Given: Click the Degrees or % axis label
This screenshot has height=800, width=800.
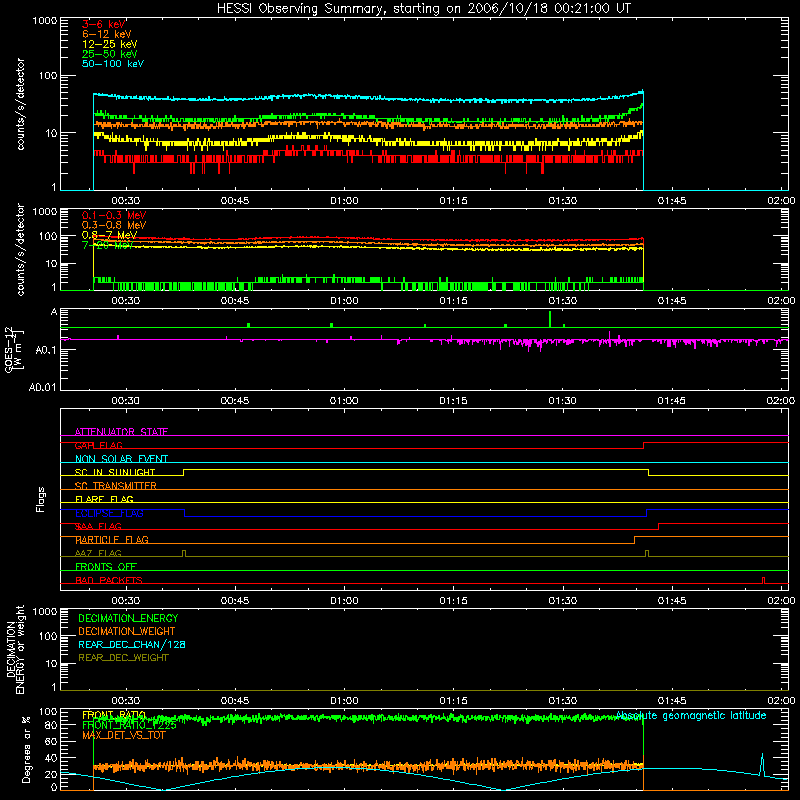Looking at the screenshot, I should [x=26, y=749].
